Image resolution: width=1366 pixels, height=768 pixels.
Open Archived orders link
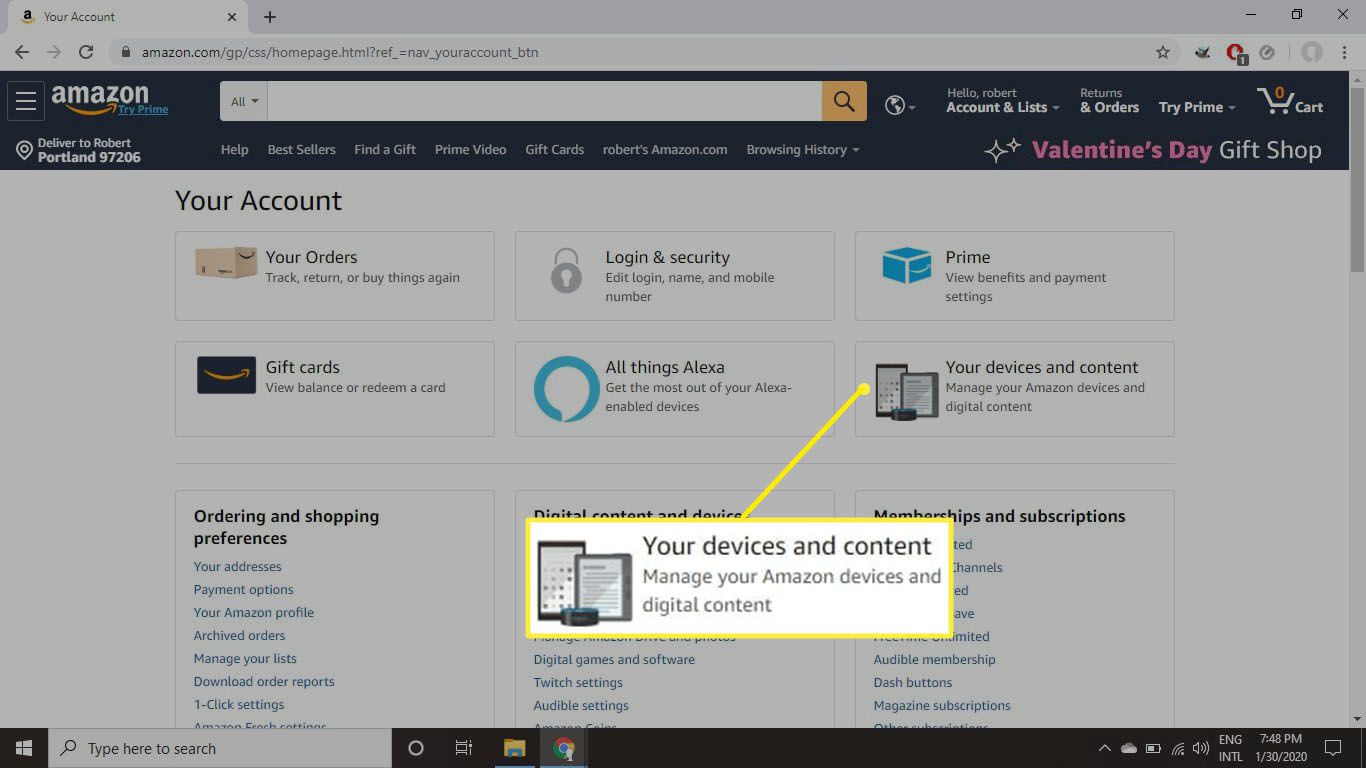(x=239, y=636)
